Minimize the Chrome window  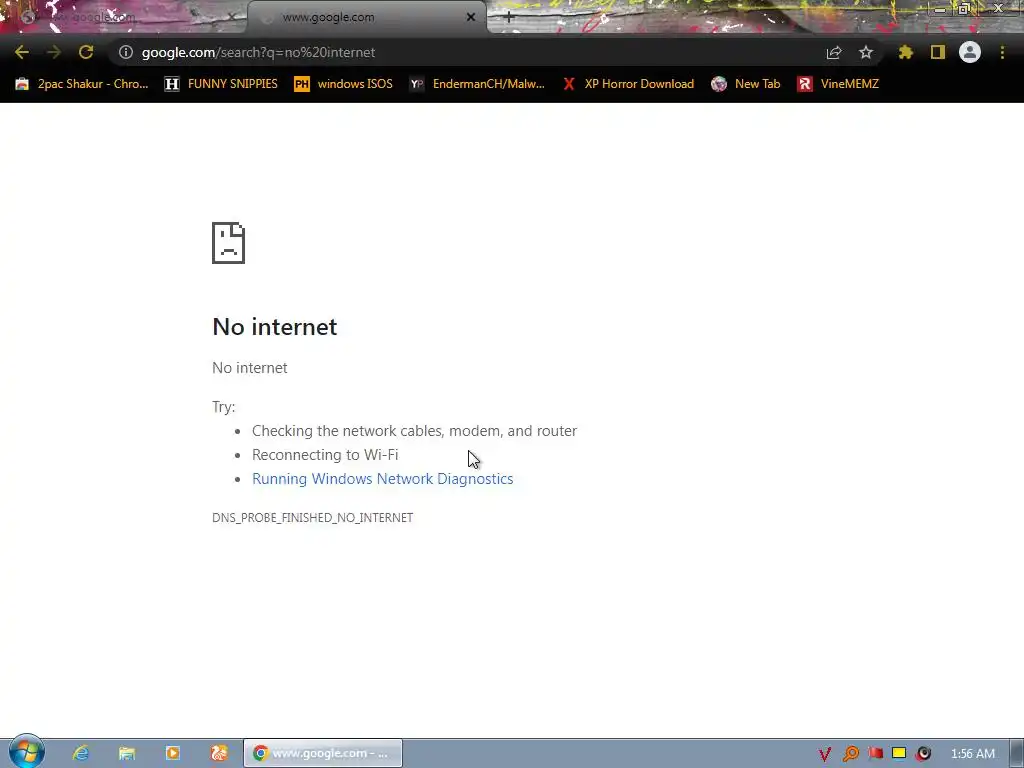pyautogui.click(x=939, y=9)
